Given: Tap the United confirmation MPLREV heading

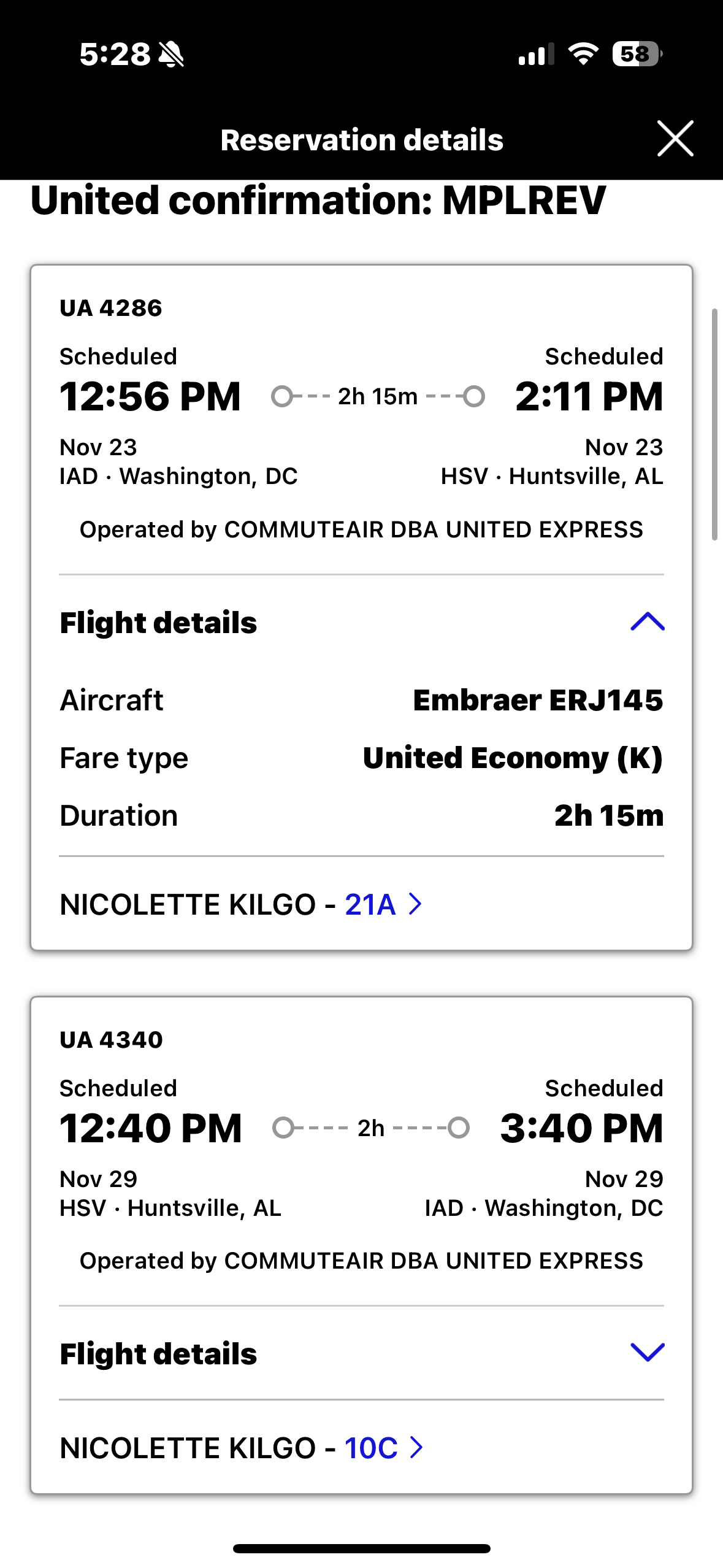Looking at the screenshot, I should click(x=318, y=201).
